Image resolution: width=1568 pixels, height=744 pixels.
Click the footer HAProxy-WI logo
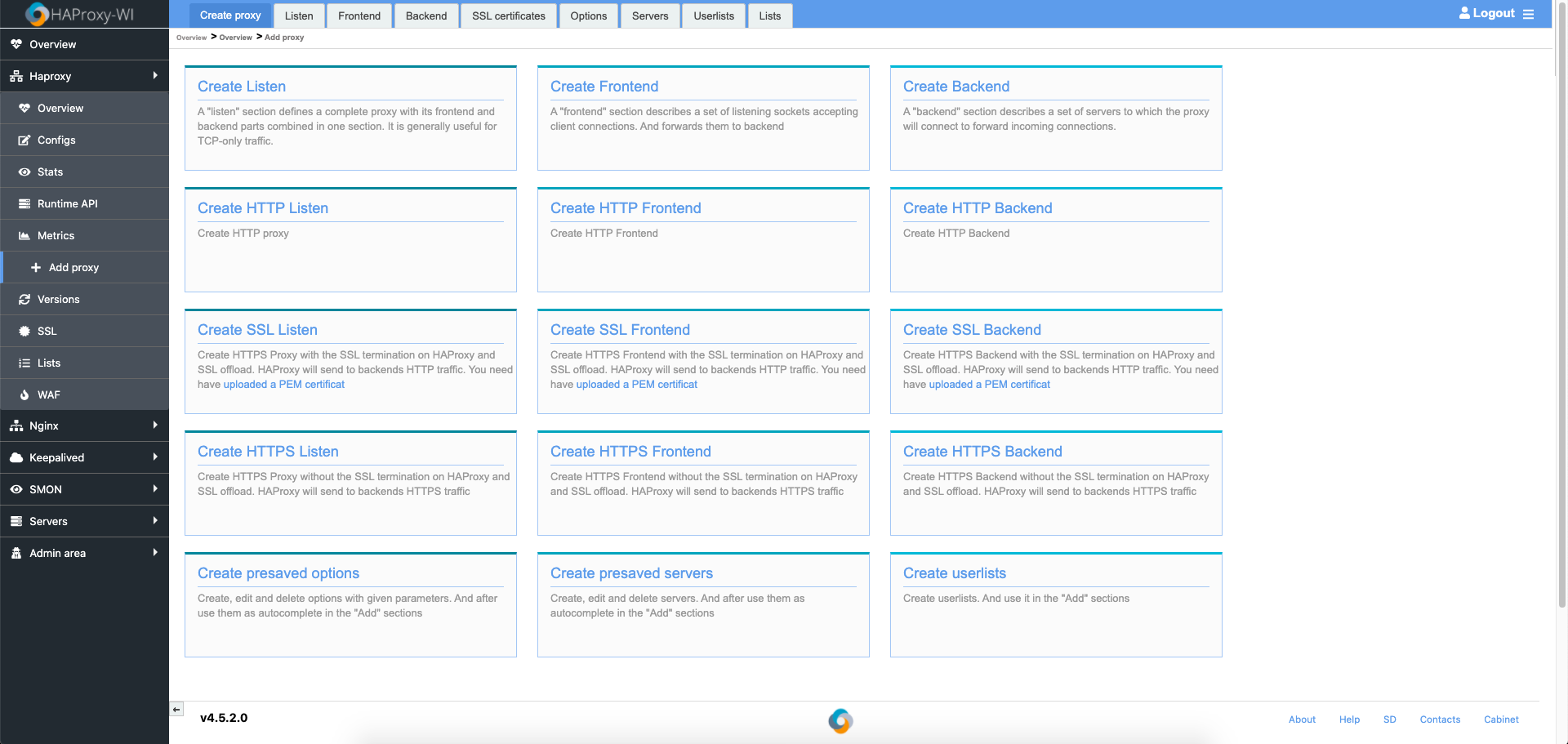(x=840, y=720)
